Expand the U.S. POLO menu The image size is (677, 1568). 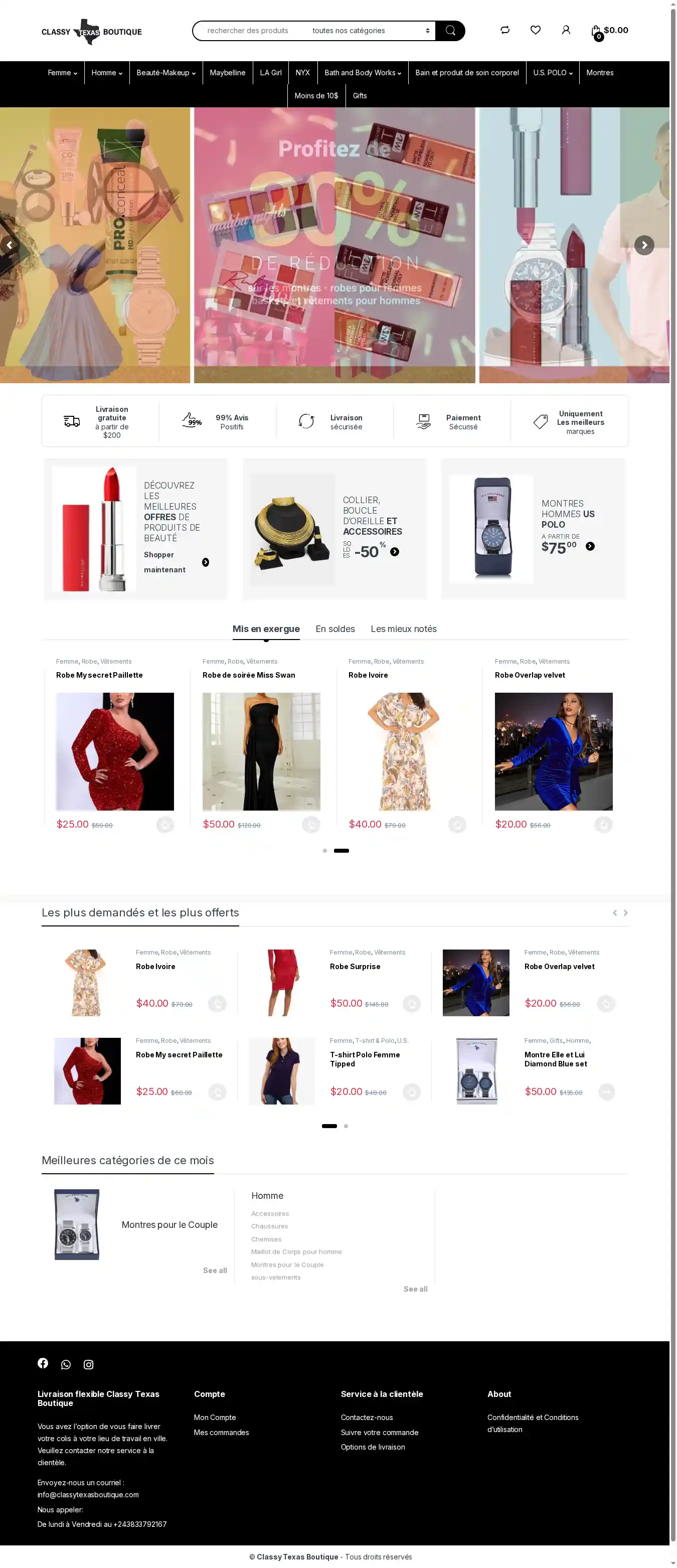pos(553,72)
